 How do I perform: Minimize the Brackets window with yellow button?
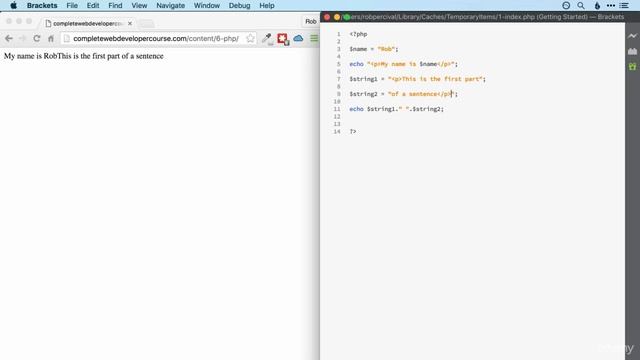337,17
